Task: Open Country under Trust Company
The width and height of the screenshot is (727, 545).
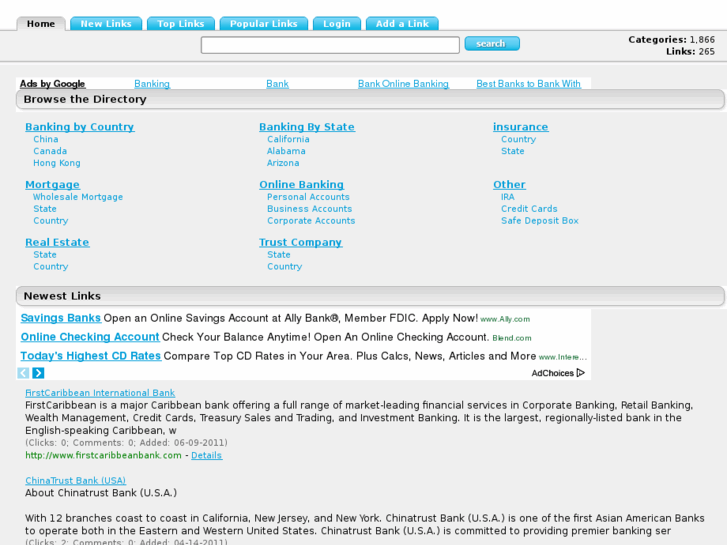Action: (284, 267)
